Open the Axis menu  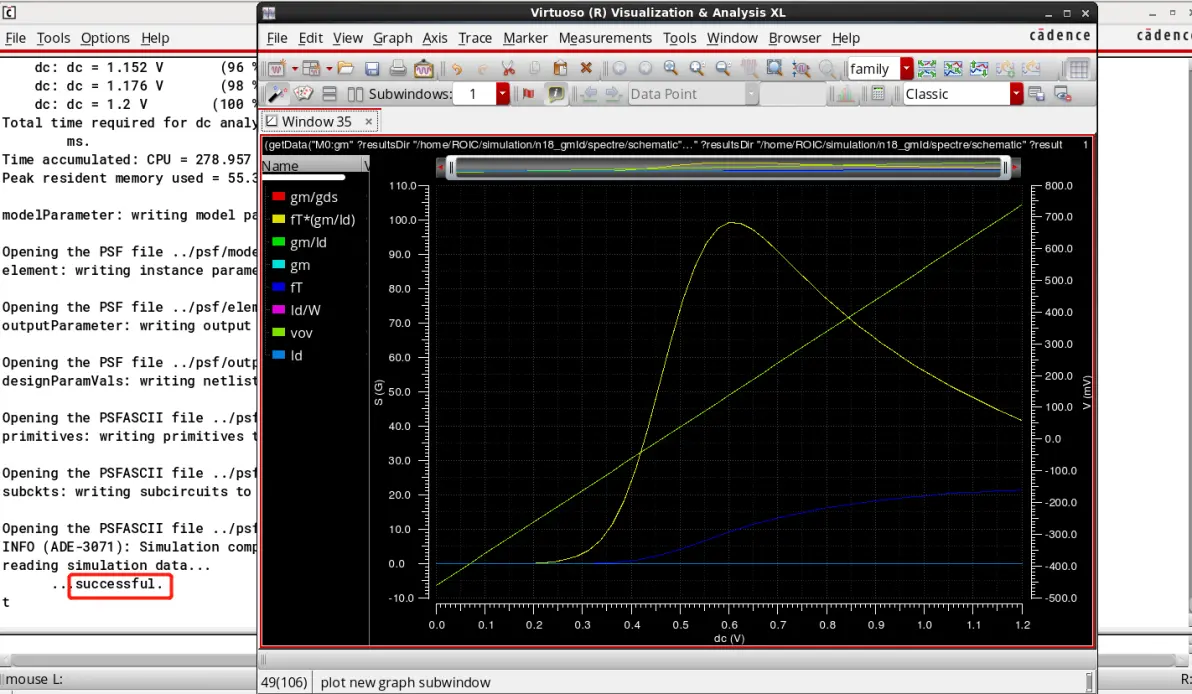[x=435, y=38]
